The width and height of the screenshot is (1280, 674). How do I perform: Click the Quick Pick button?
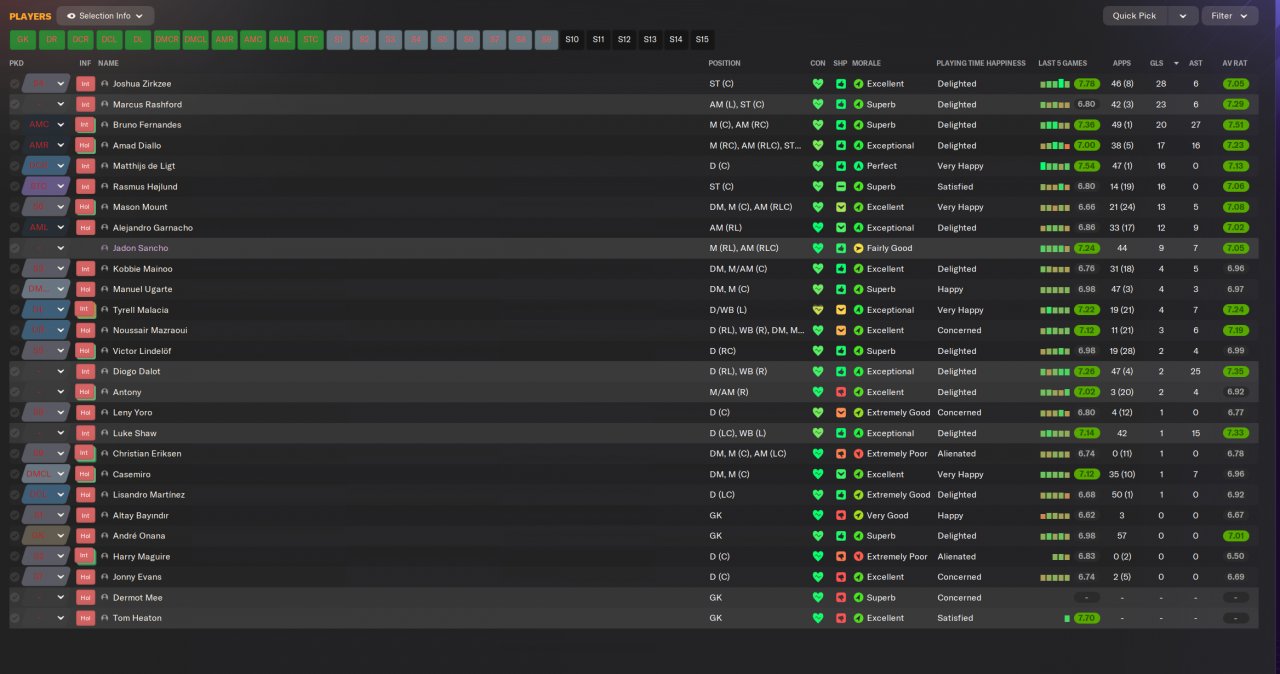tap(1137, 16)
